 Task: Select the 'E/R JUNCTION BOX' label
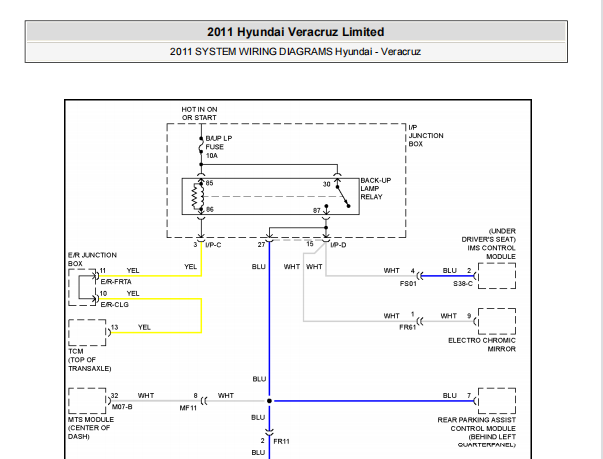[x=92, y=259]
